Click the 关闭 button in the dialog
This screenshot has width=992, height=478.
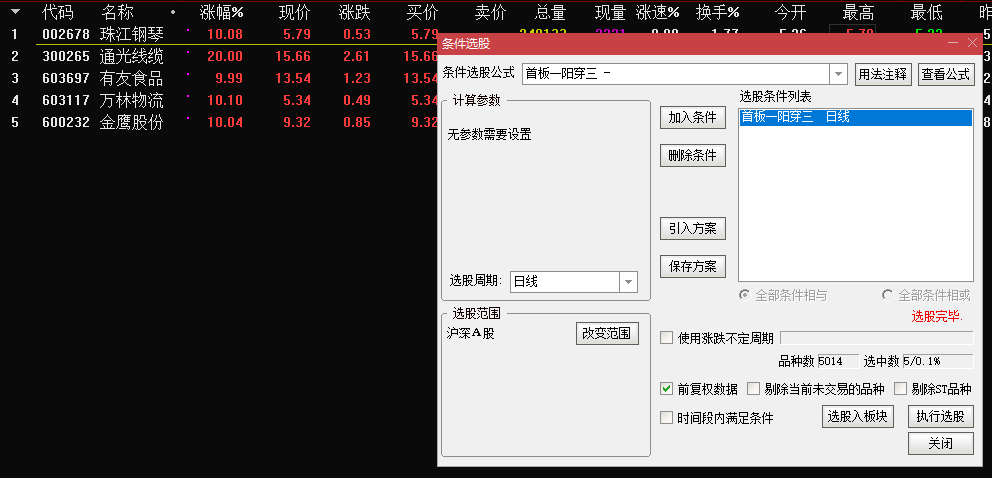coord(941,443)
